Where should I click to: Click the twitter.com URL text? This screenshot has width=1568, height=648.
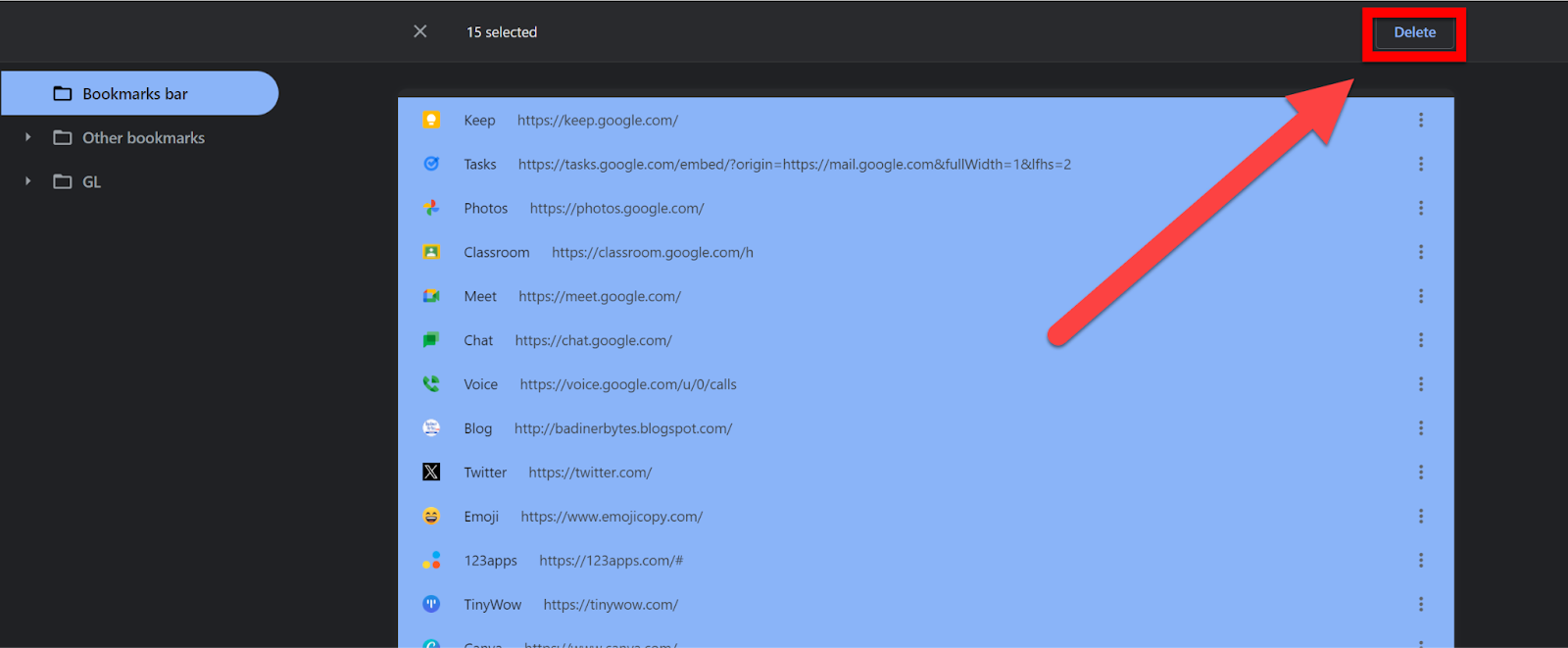pos(590,474)
